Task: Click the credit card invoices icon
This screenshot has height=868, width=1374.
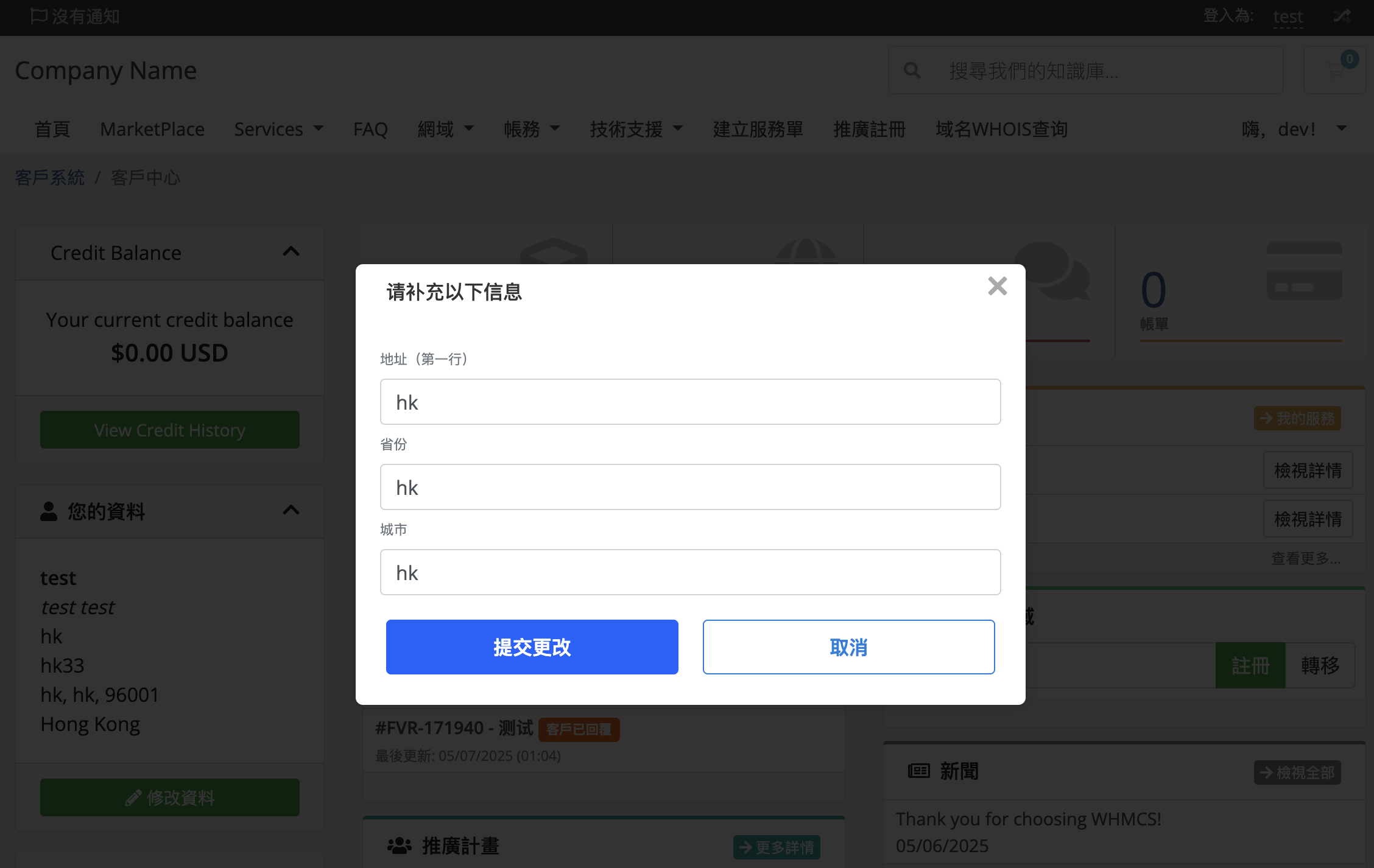Action: tap(1304, 271)
